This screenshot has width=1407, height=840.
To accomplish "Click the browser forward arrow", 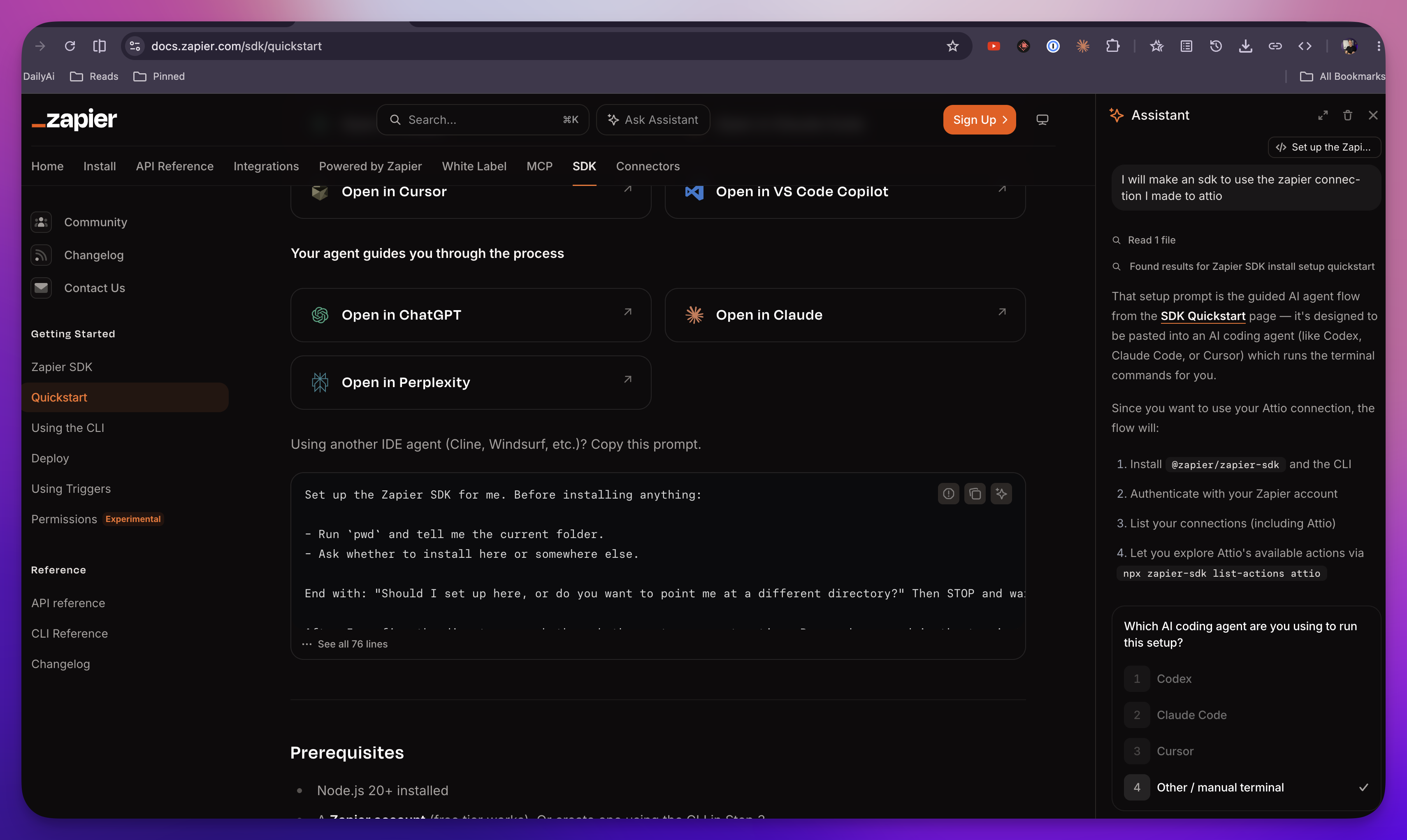I will coord(40,46).
